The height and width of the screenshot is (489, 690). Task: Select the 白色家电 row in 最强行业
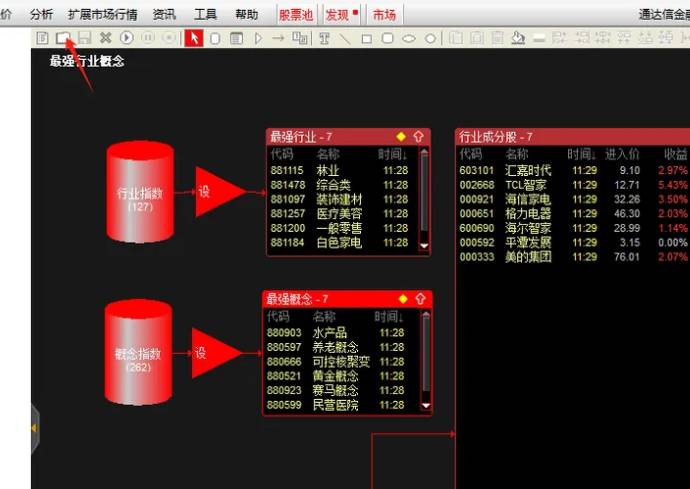(343, 243)
